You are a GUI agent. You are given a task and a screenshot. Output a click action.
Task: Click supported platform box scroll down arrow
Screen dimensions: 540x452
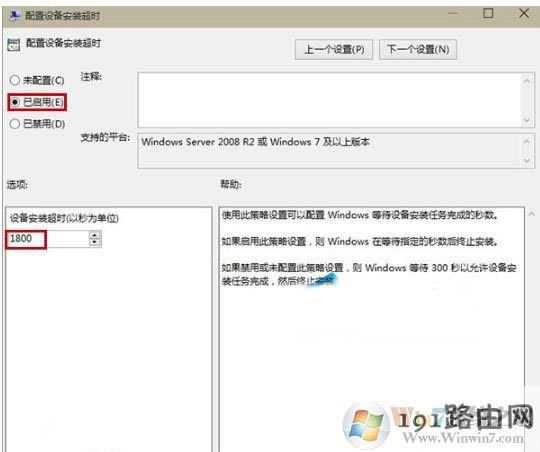(x=527, y=161)
